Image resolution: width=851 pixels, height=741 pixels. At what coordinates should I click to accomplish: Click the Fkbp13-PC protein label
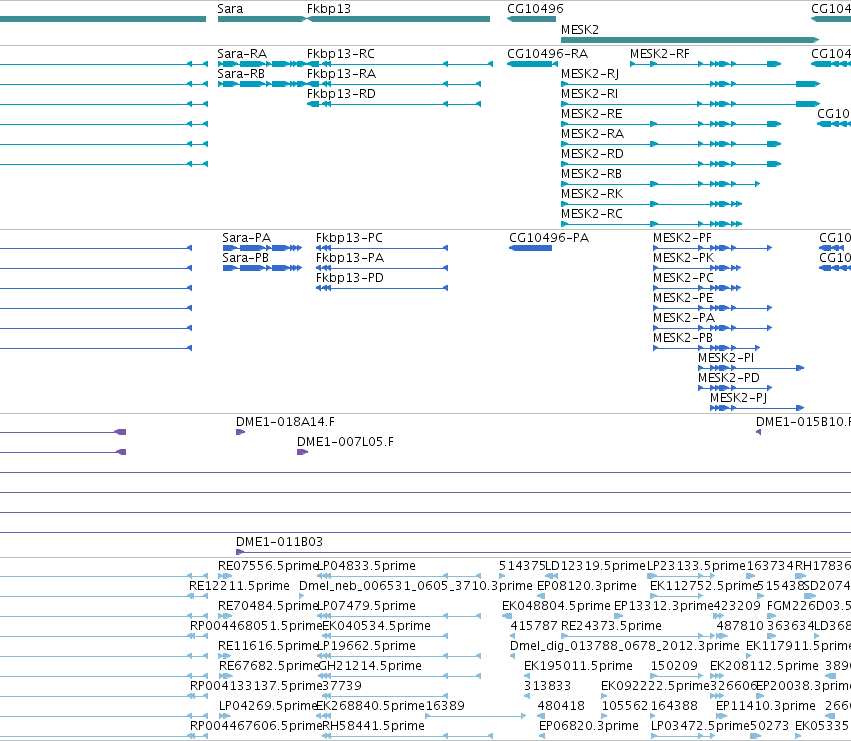[x=349, y=238]
